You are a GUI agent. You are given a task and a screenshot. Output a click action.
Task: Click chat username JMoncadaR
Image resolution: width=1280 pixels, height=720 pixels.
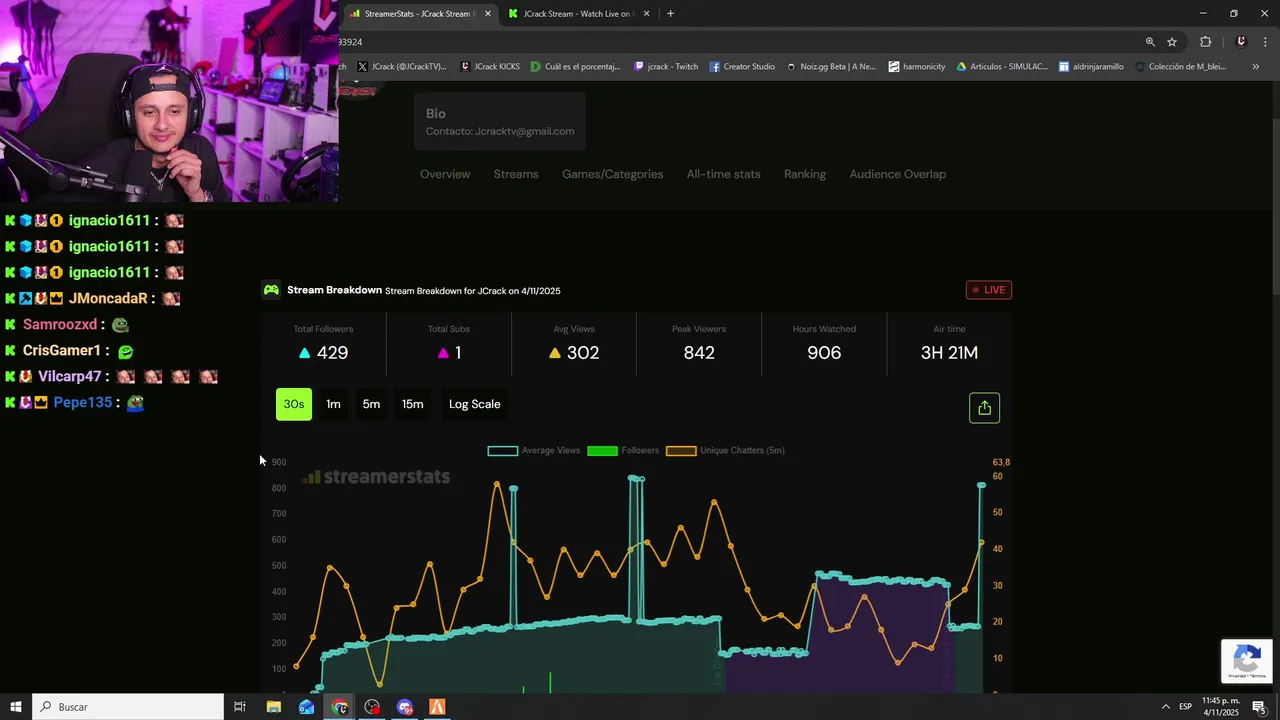[x=108, y=298]
